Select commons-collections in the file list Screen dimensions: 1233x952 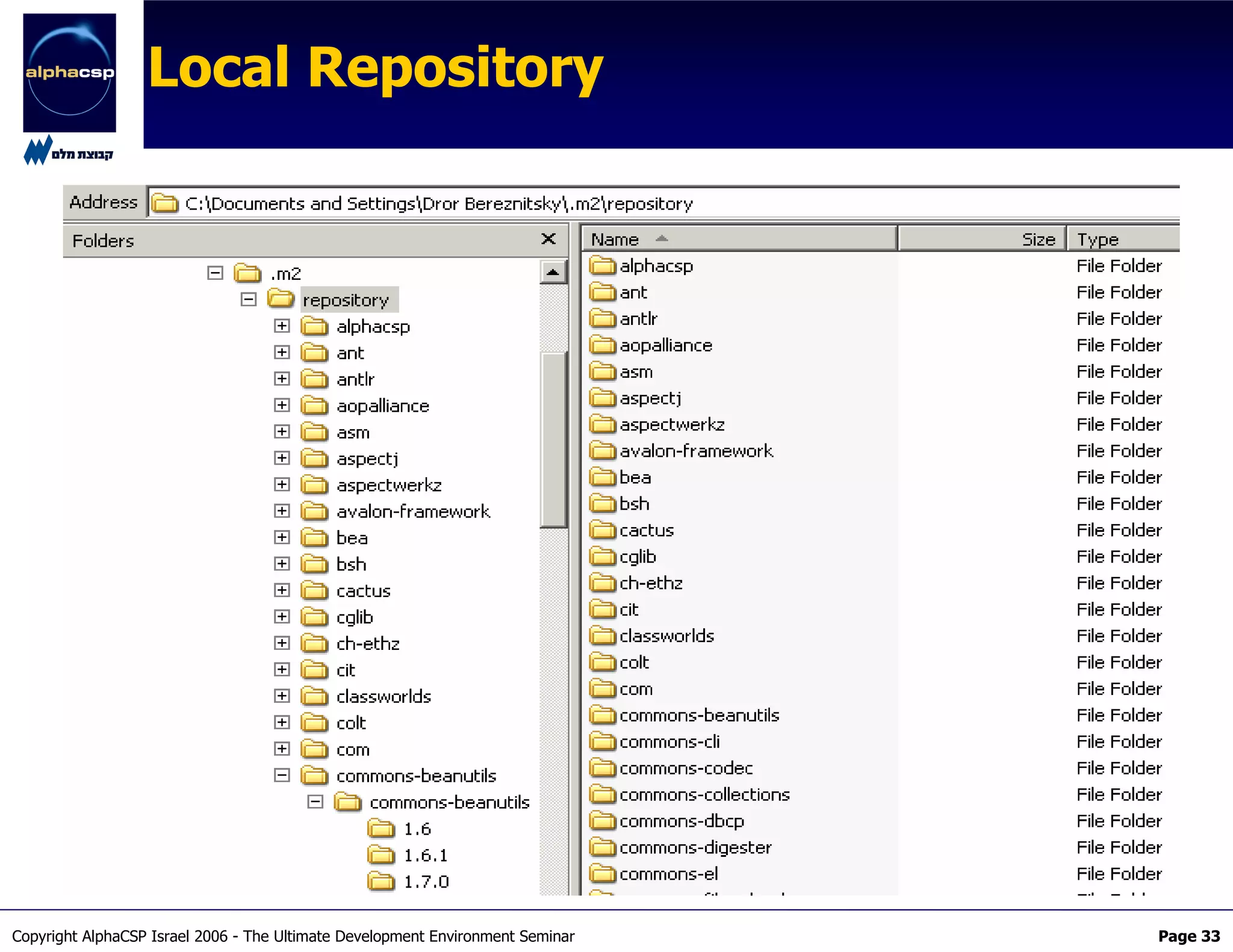704,795
